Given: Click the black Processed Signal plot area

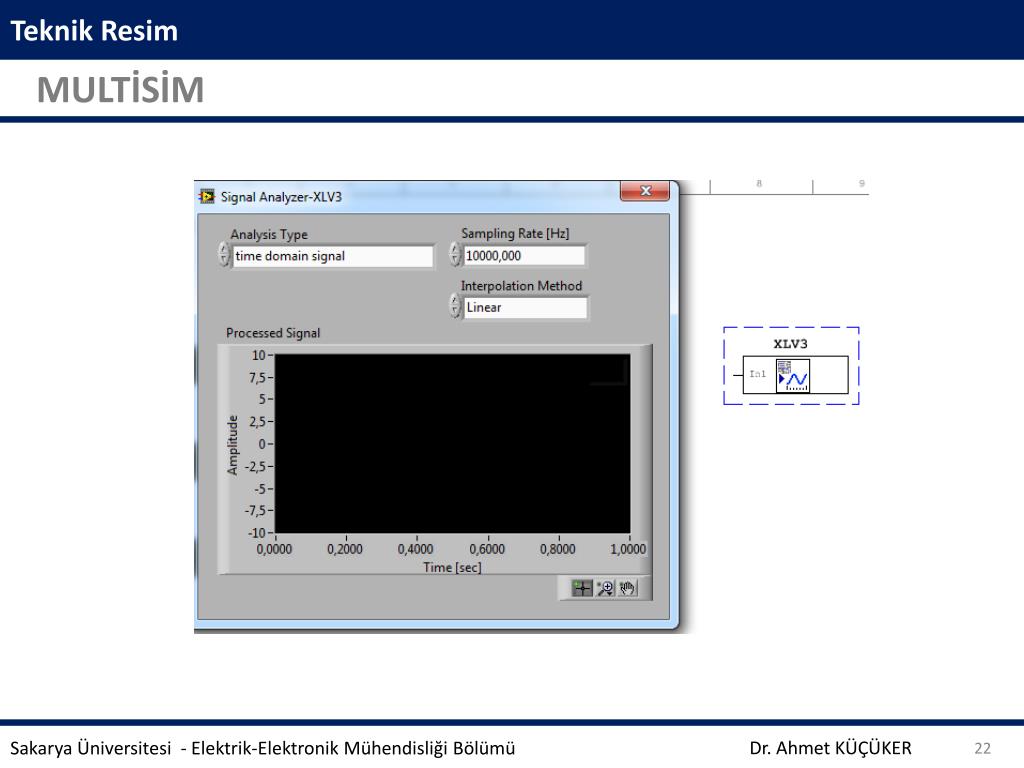Looking at the screenshot, I should coord(453,443).
